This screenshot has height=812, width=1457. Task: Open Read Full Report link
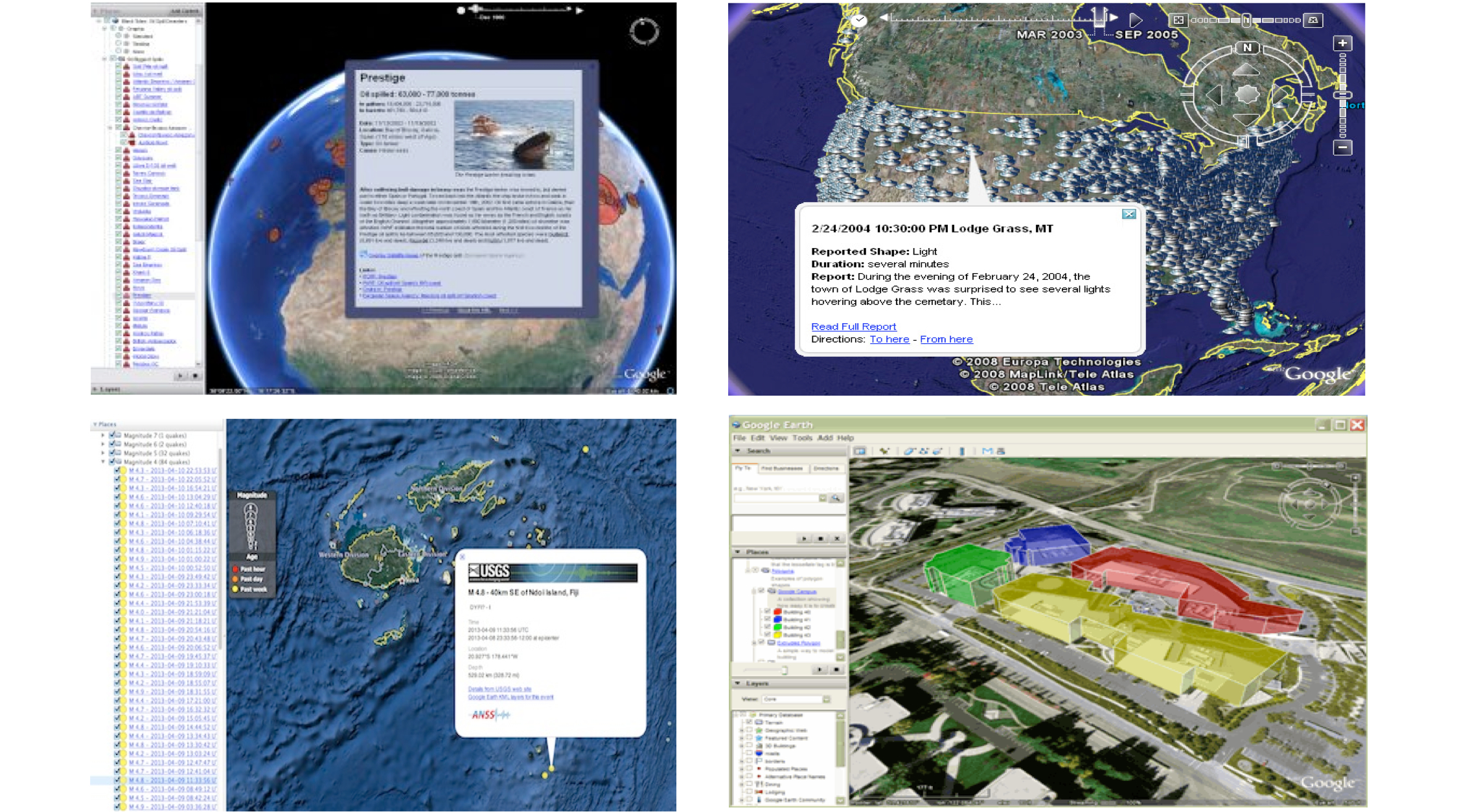(x=853, y=326)
